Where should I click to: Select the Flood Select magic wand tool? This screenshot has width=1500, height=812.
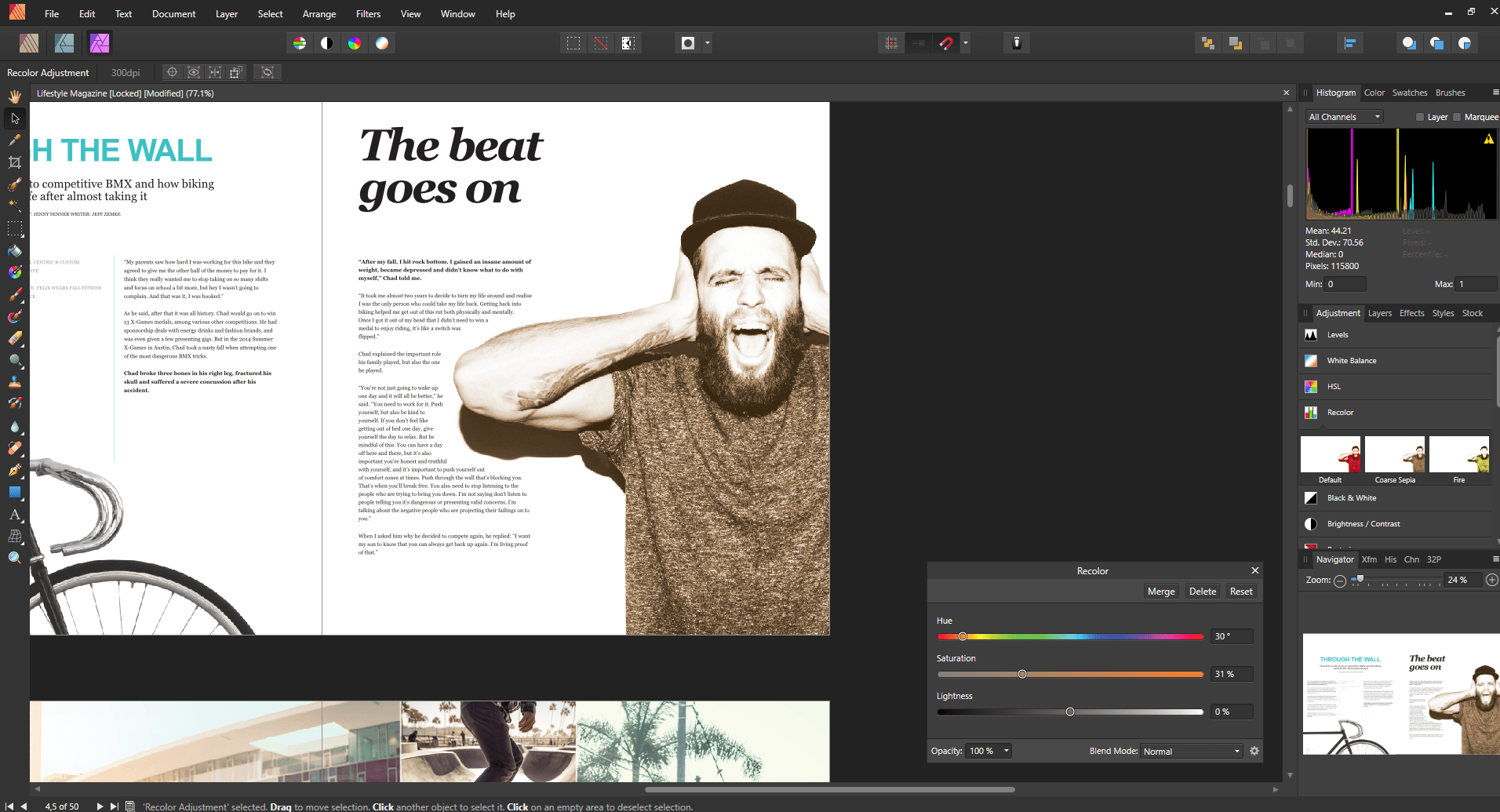pyautogui.click(x=15, y=206)
